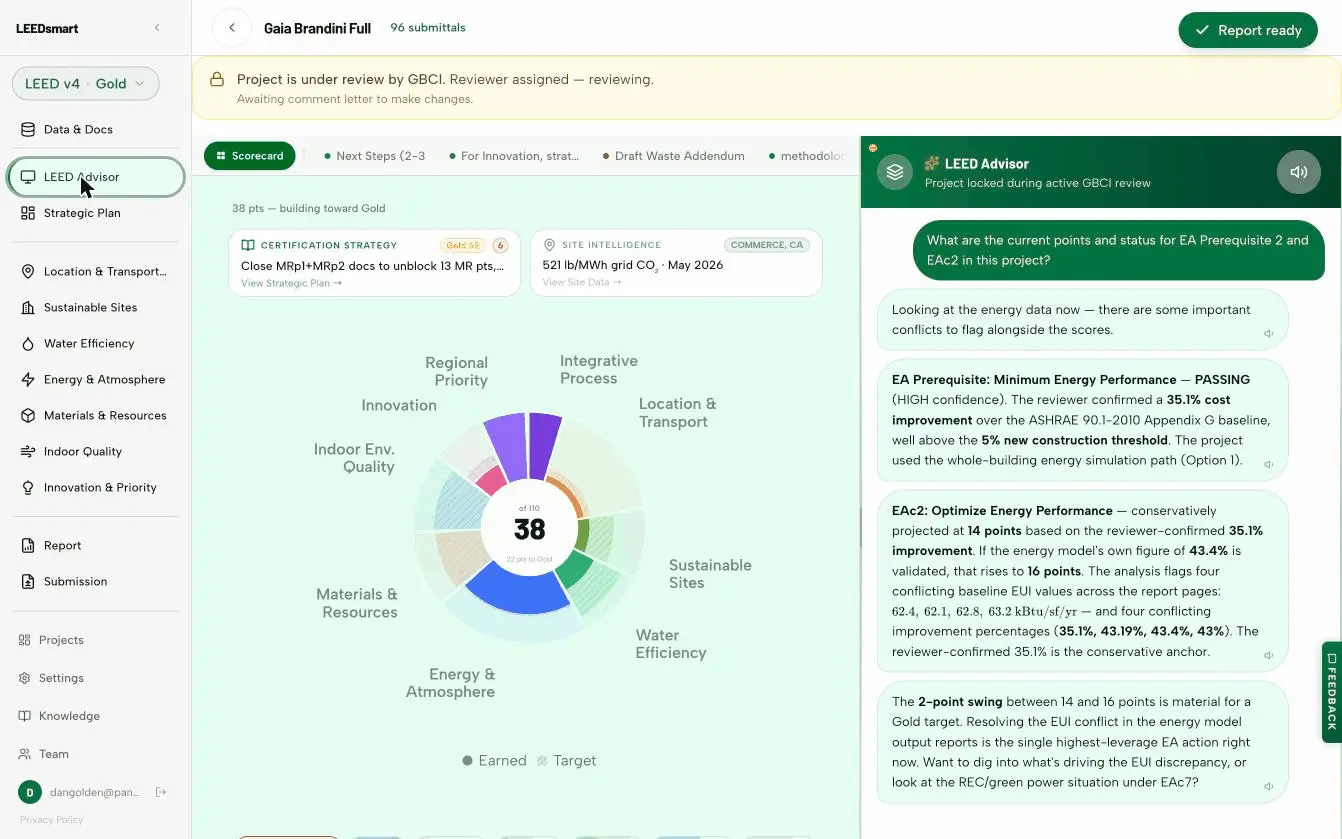Open the FEEDBACK side tab
This screenshot has width=1342, height=839.
[x=1332, y=691]
